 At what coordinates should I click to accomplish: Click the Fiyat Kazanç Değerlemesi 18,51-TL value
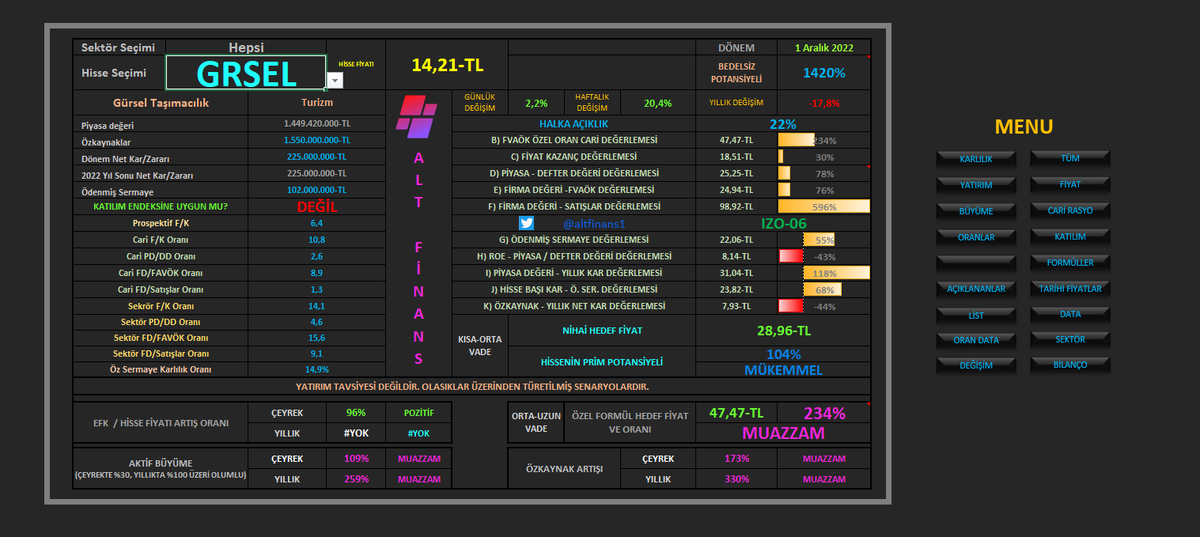[736, 157]
